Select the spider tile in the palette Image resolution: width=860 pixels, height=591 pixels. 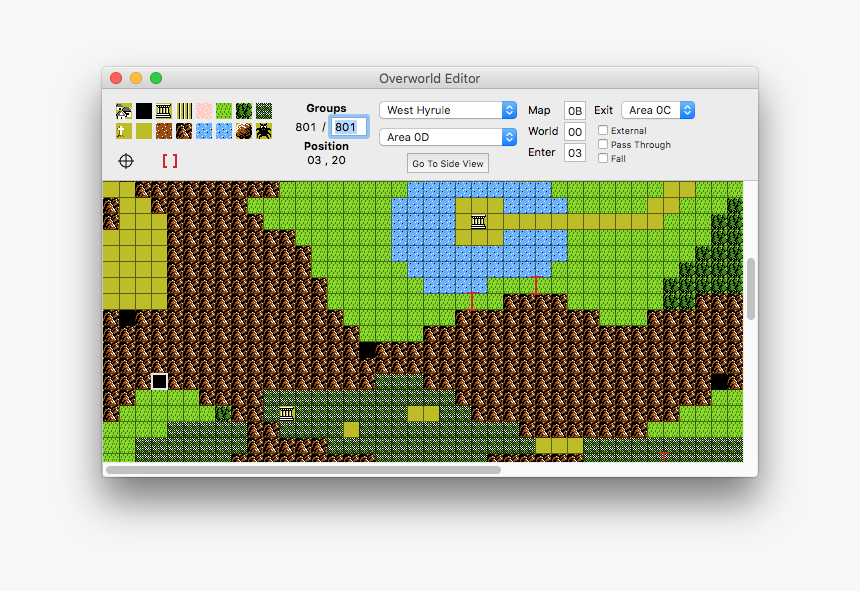pyautogui.click(x=262, y=131)
